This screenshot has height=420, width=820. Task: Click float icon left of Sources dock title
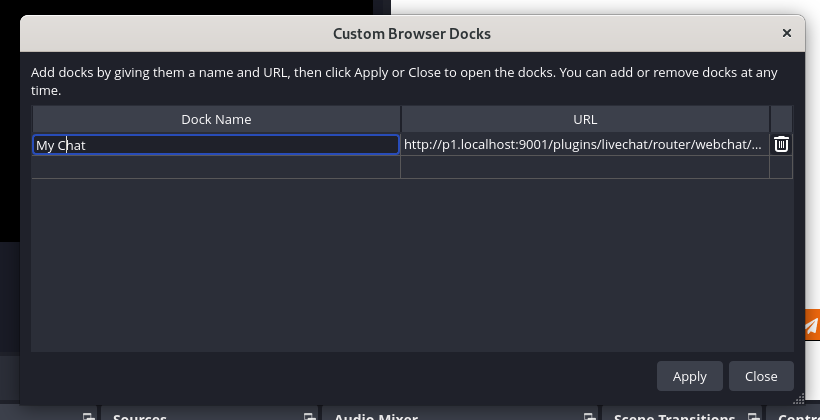pos(89,415)
